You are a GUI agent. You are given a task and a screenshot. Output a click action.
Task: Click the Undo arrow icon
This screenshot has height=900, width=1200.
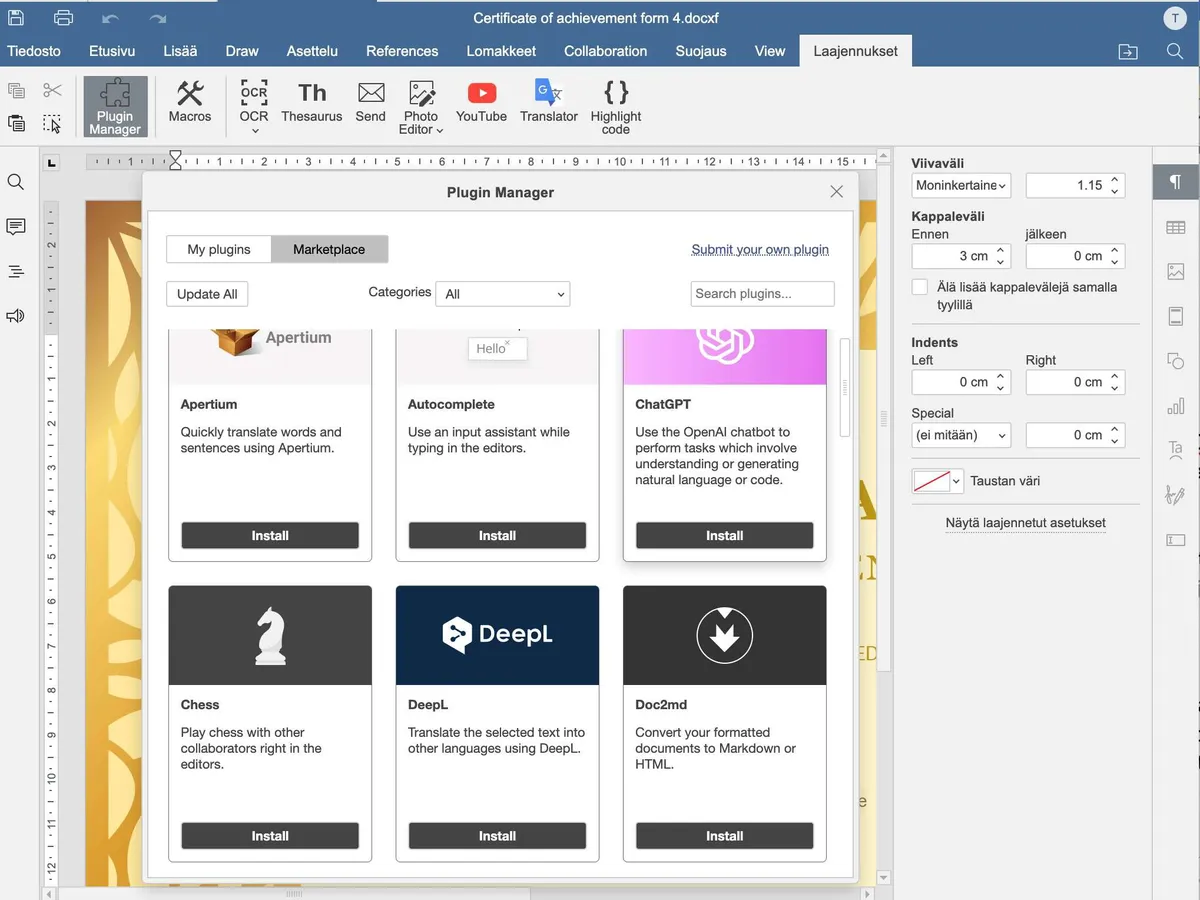click(x=110, y=18)
